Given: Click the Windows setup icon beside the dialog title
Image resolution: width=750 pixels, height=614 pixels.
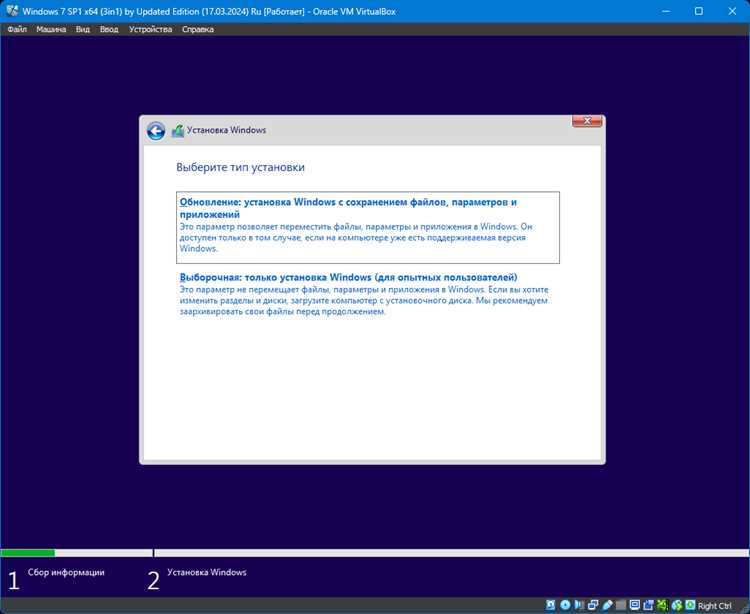Looking at the screenshot, I should [x=178, y=131].
